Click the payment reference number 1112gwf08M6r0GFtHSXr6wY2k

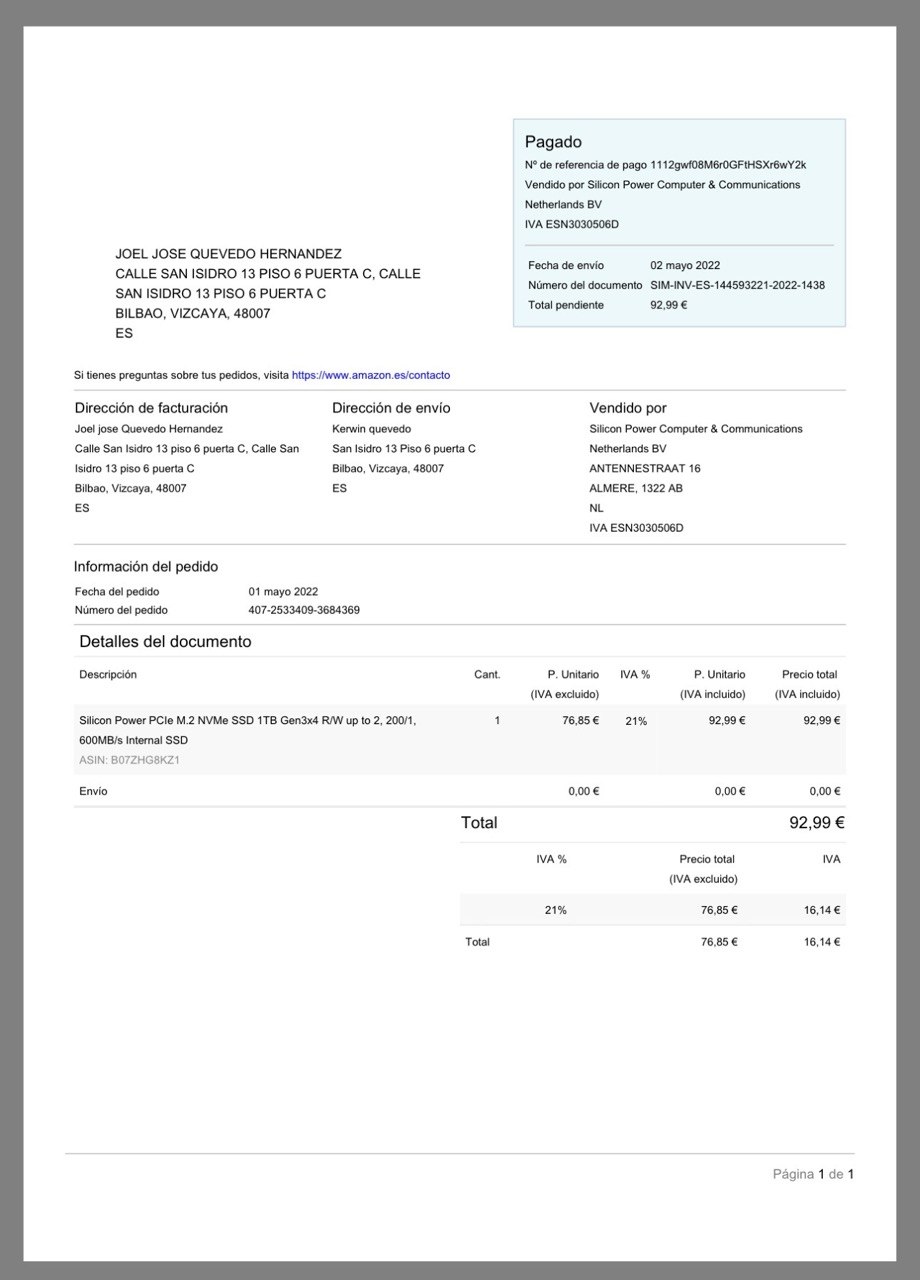728,165
